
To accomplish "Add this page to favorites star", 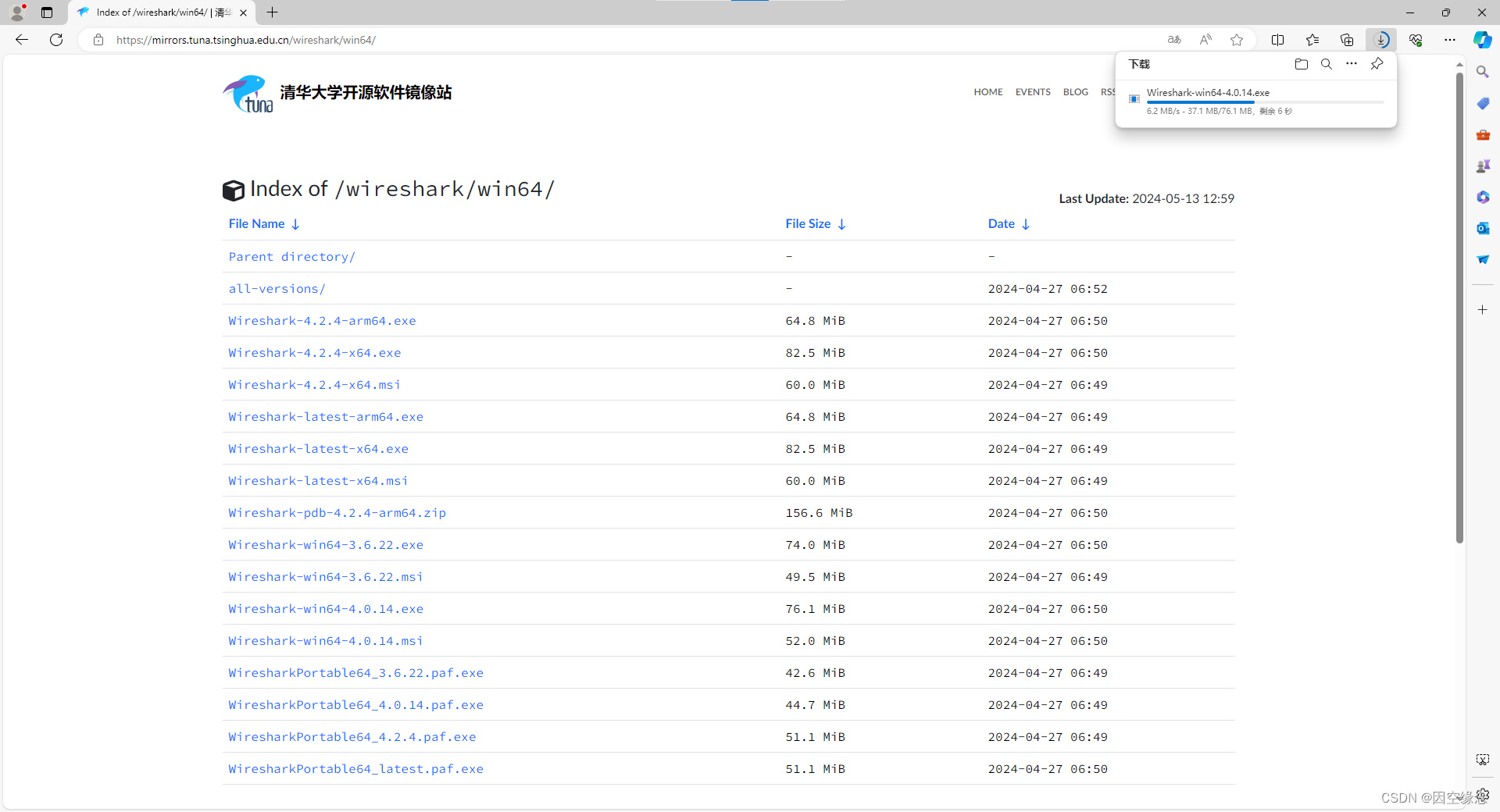I will (1237, 40).
